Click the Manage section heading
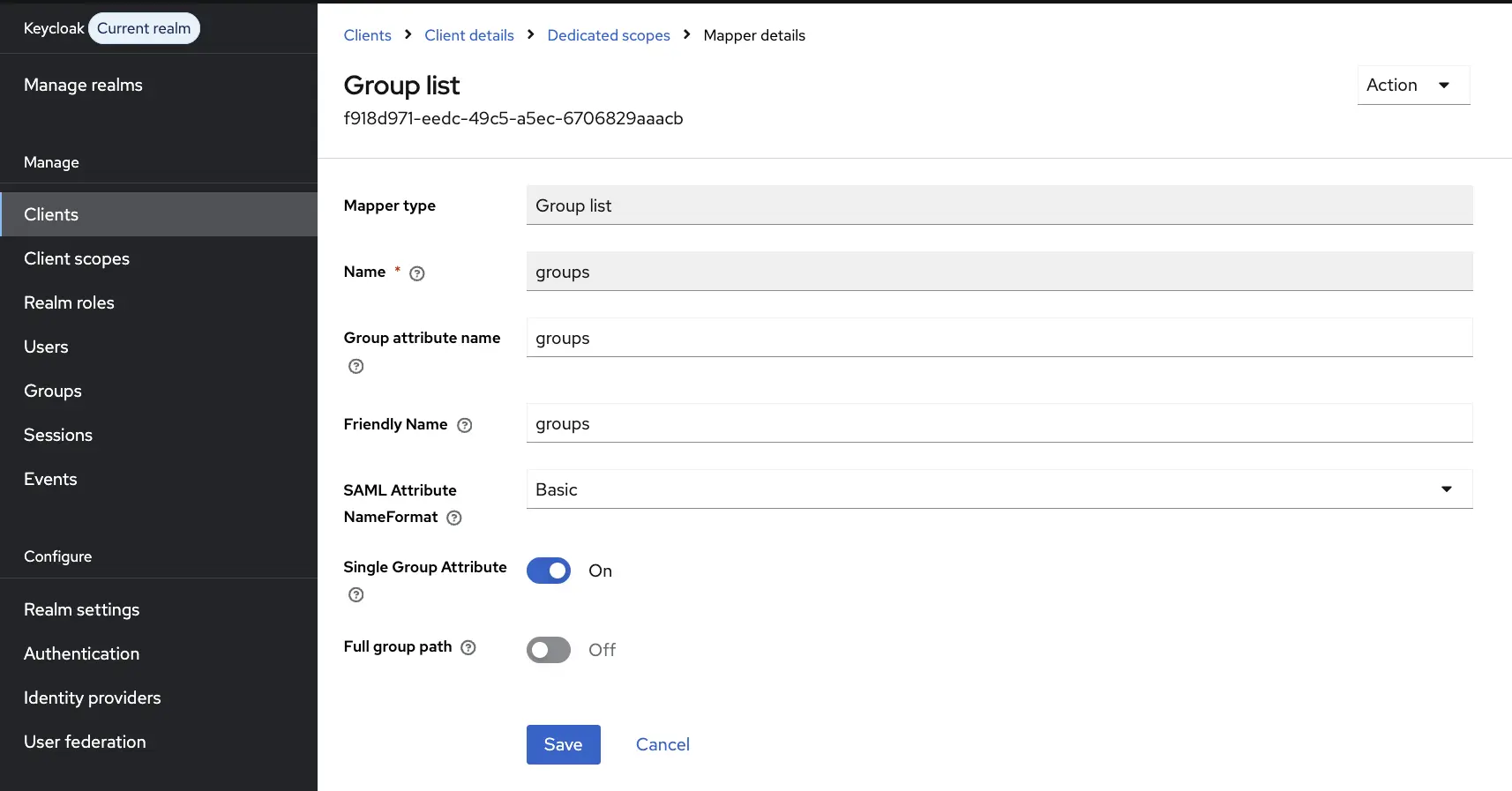Screen dimensions: 1512x791 pyautogui.click(x=51, y=162)
